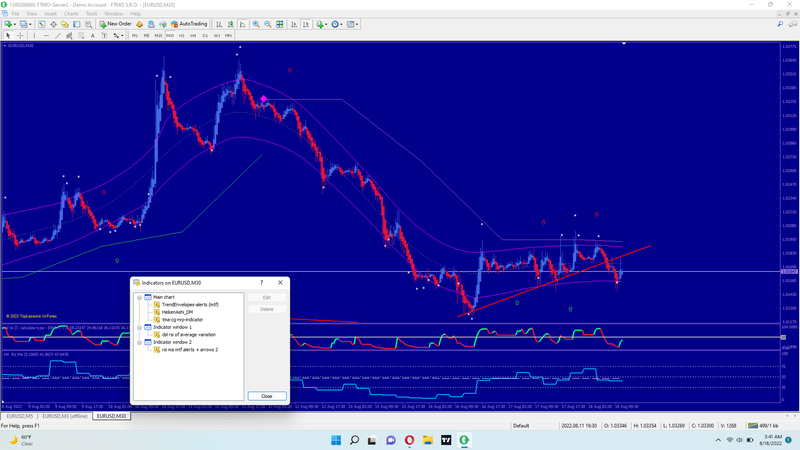The height and width of the screenshot is (450, 800).
Task: Click the zoom in magnifier icon
Action: pos(254,23)
